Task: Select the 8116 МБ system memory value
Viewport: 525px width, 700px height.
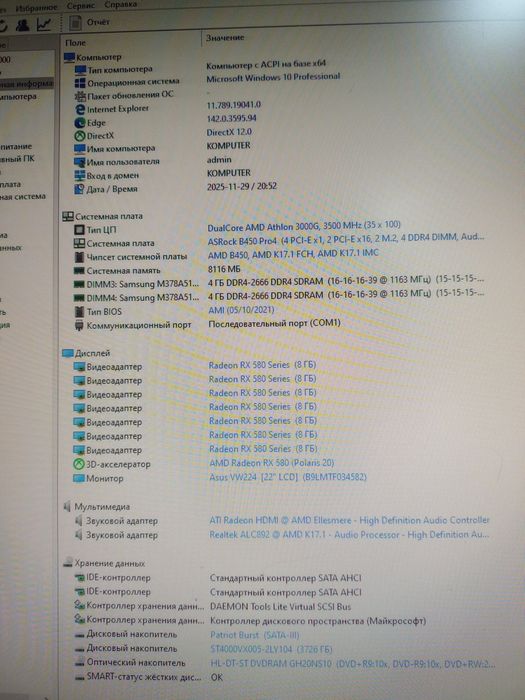Action: 224,269
